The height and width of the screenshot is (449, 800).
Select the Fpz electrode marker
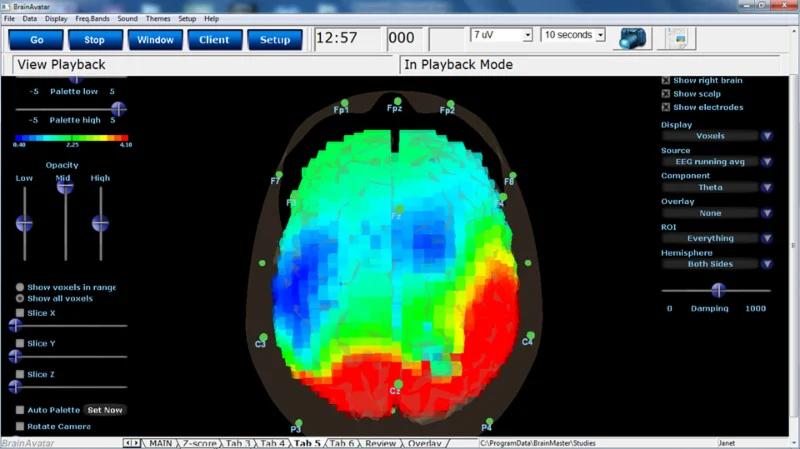[x=397, y=102]
